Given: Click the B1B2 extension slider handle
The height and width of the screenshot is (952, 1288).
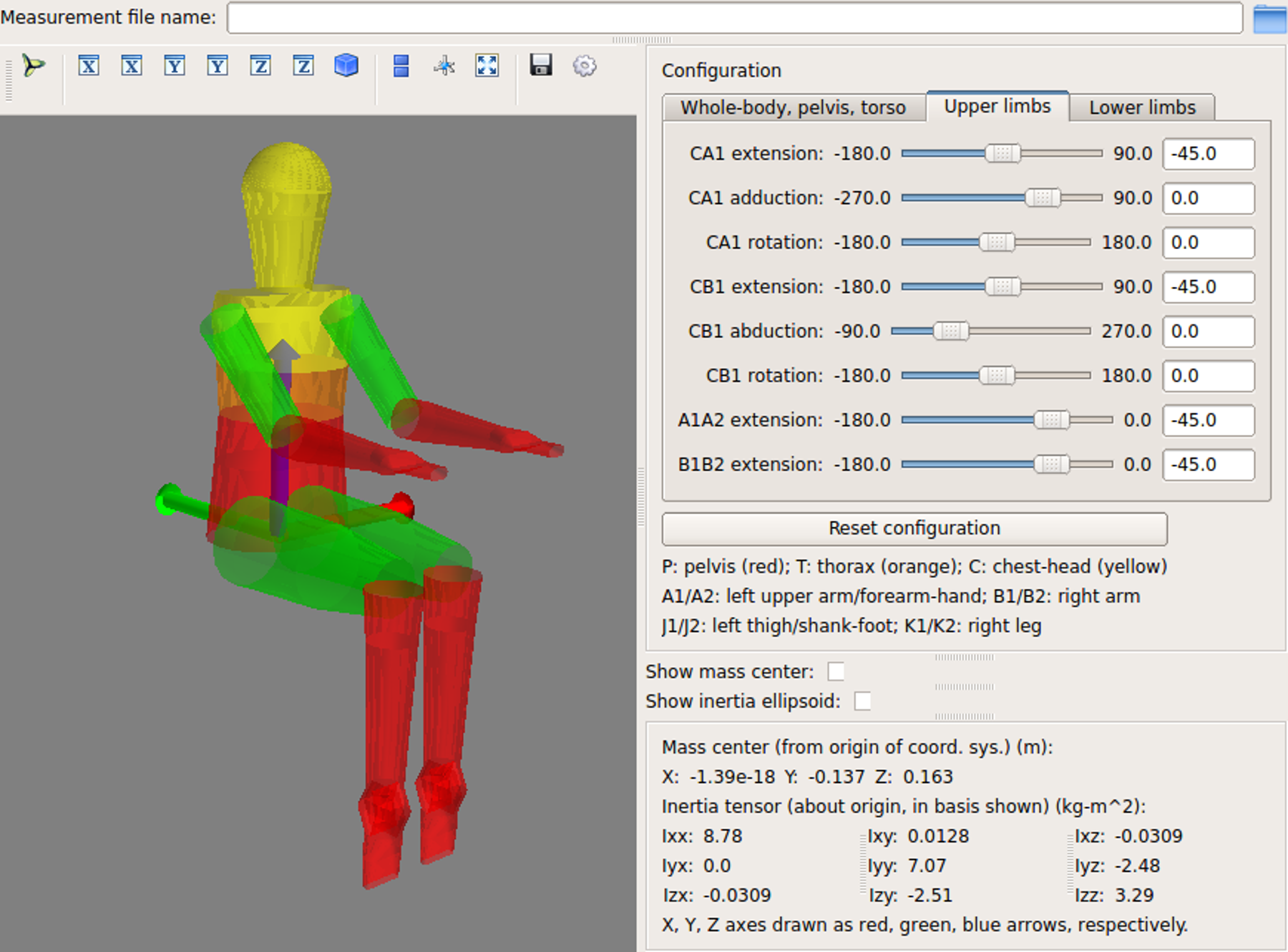Looking at the screenshot, I should [1051, 464].
